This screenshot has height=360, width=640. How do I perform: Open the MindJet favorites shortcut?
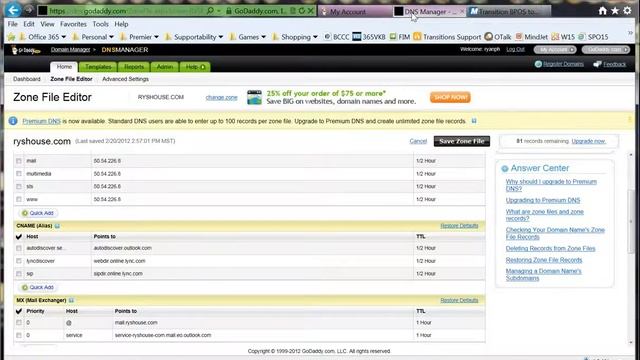(531, 37)
